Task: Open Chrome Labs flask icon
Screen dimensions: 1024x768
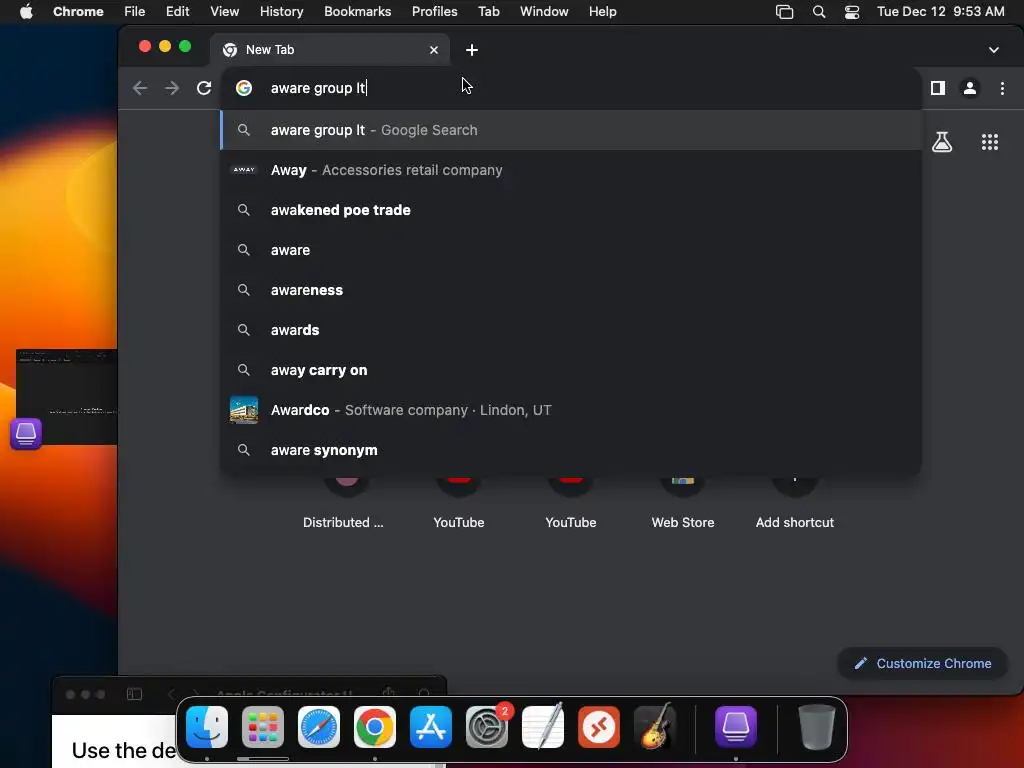Action: (942, 142)
